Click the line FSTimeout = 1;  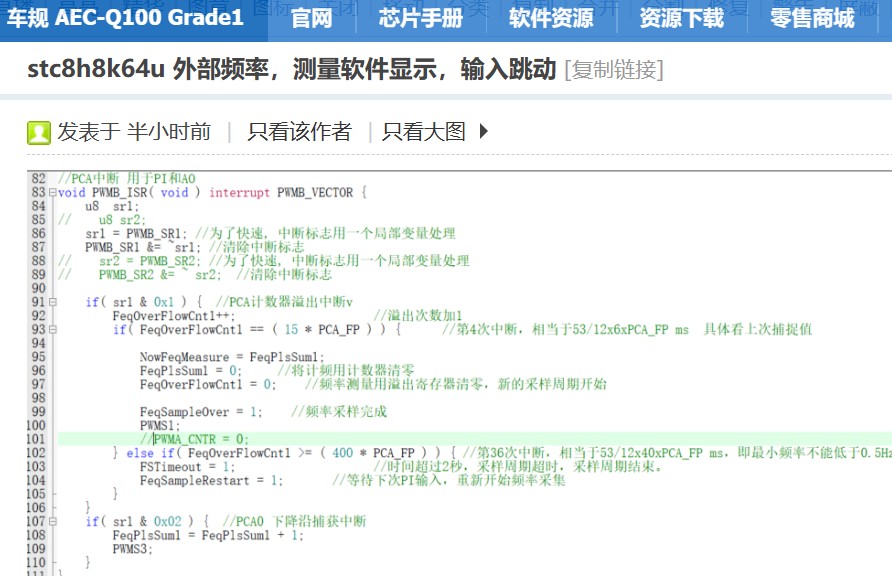coord(188,467)
